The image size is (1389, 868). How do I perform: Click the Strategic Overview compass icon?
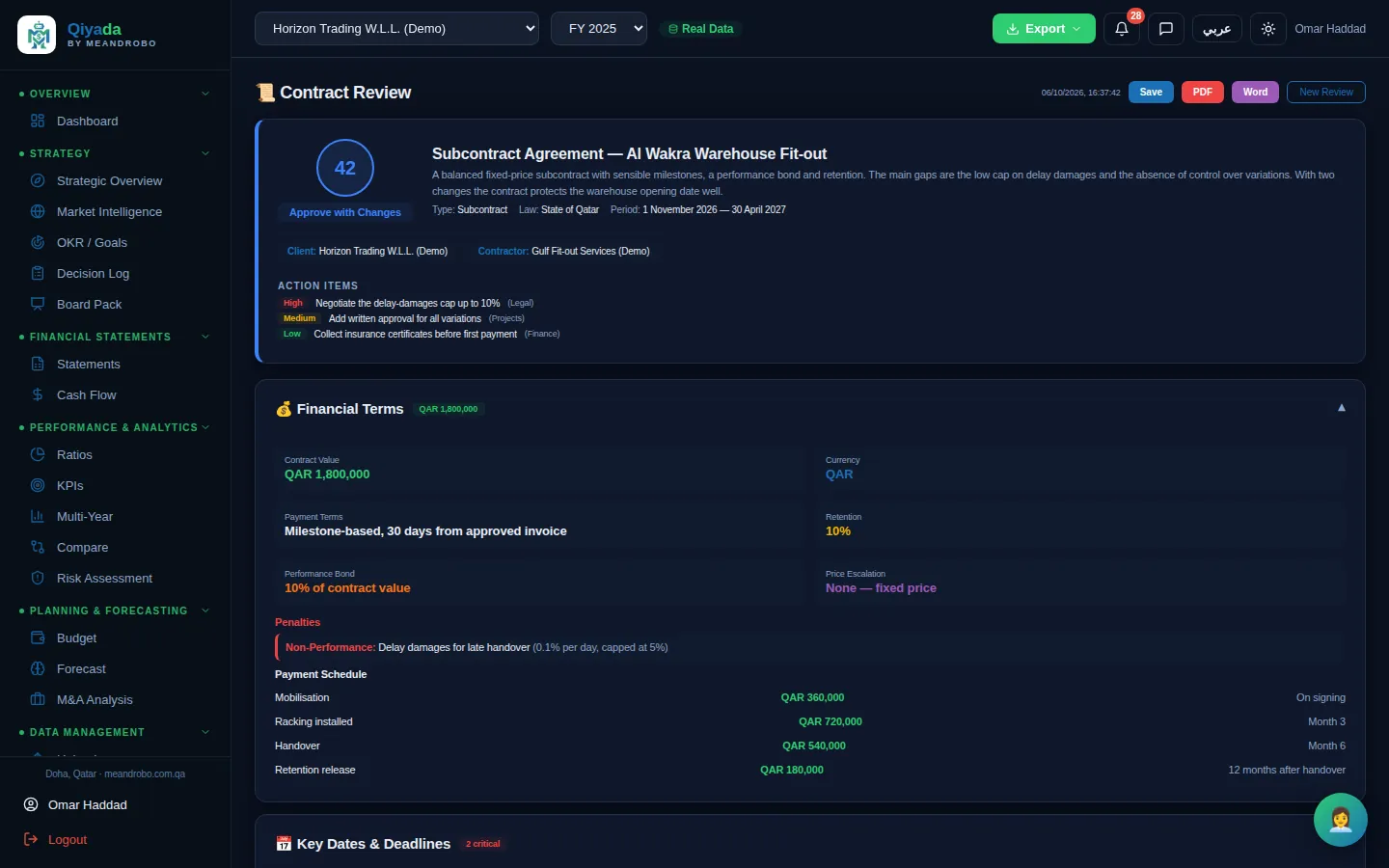[38, 181]
